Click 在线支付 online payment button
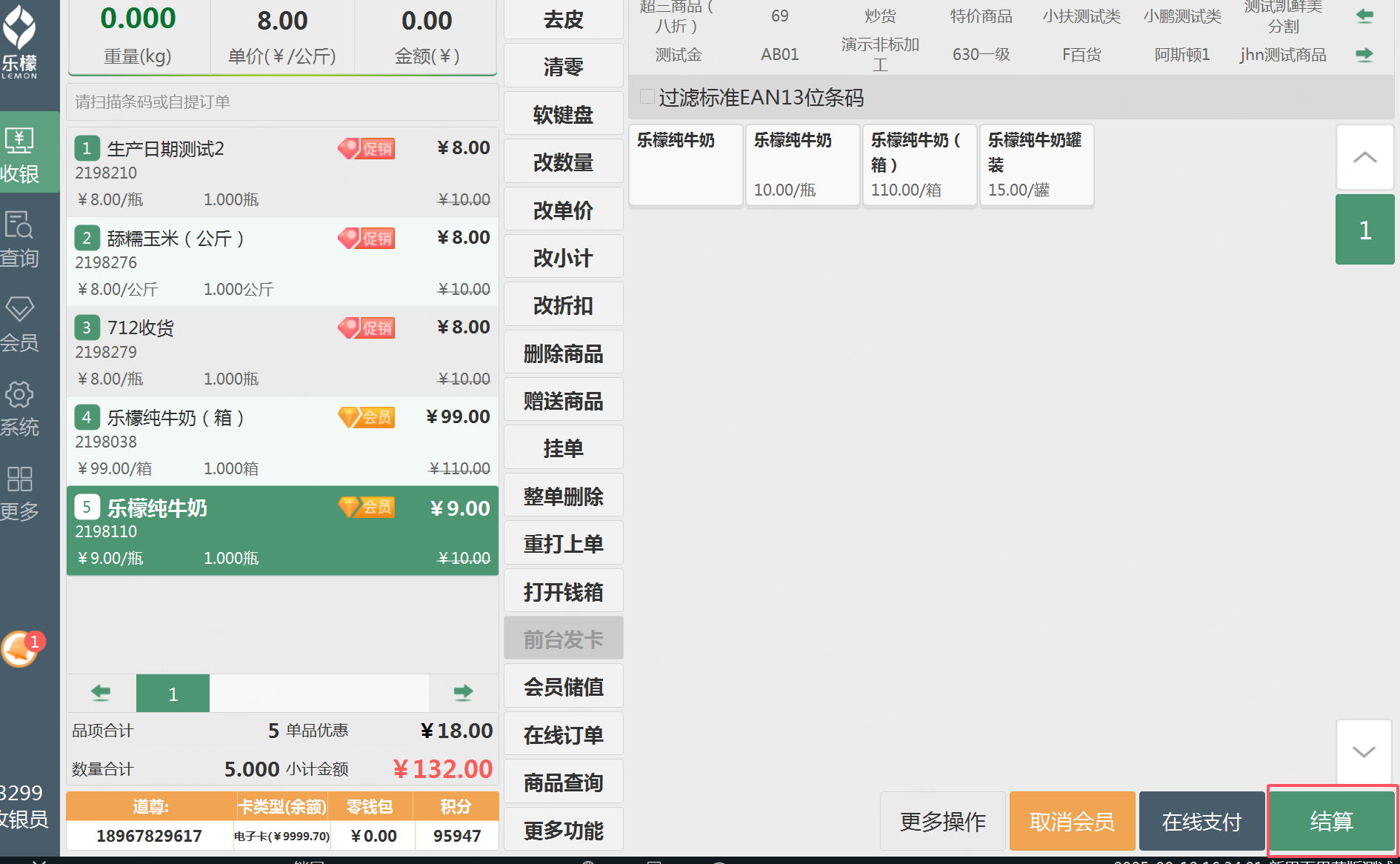The image size is (1400, 864). click(x=1201, y=821)
